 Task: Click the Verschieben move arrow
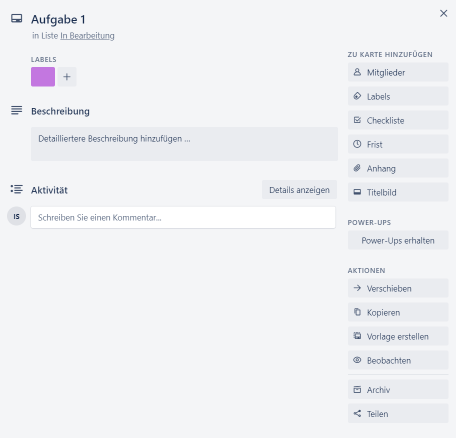(x=398, y=288)
